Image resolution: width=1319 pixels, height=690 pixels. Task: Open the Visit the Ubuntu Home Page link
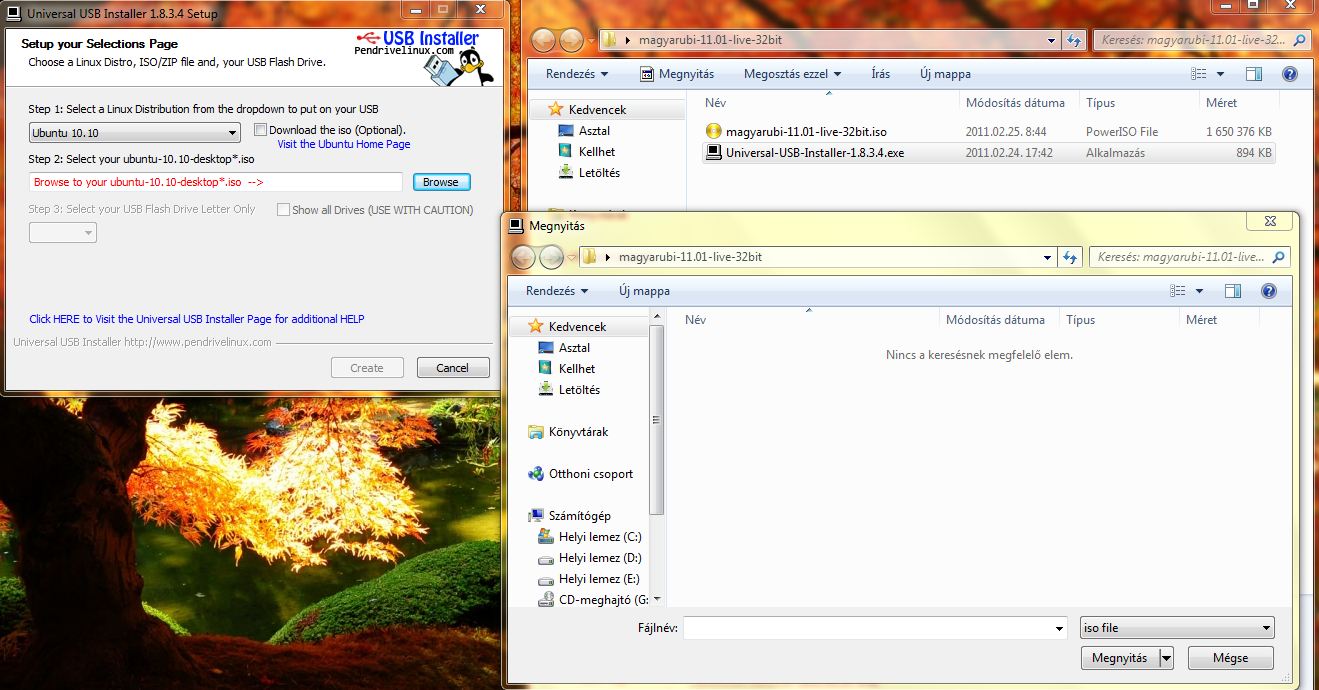click(344, 144)
